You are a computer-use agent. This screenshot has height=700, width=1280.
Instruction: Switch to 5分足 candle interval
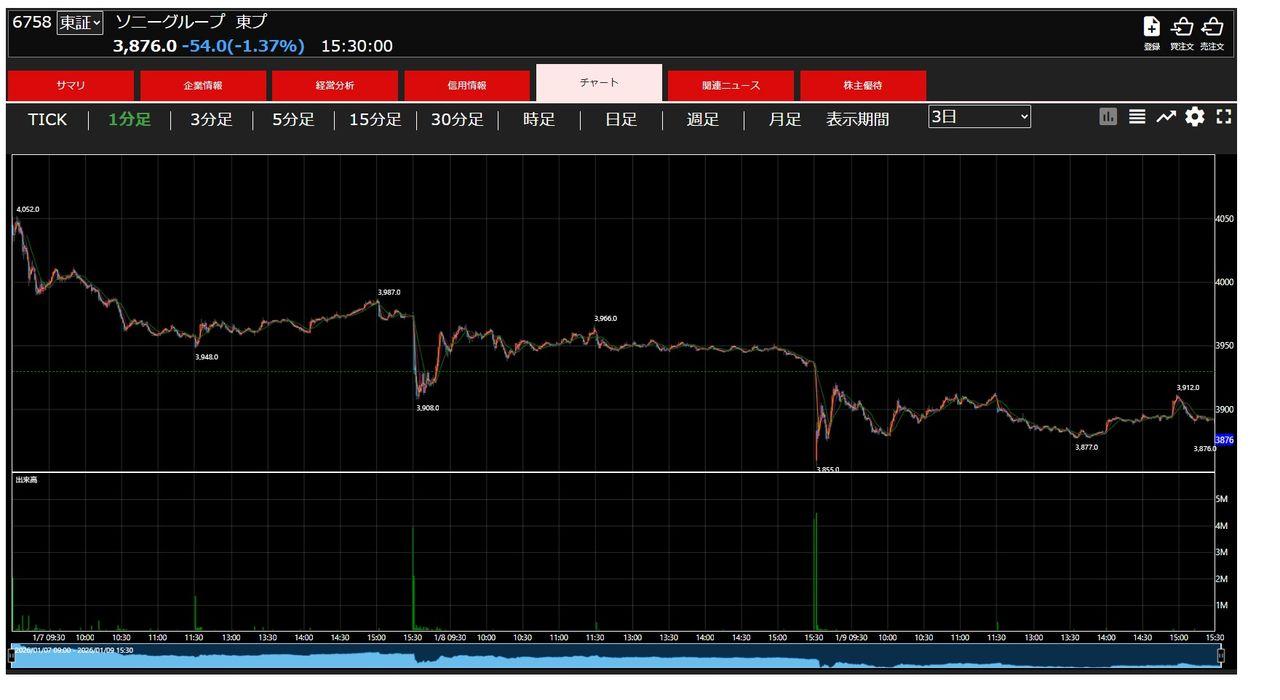tap(293, 120)
